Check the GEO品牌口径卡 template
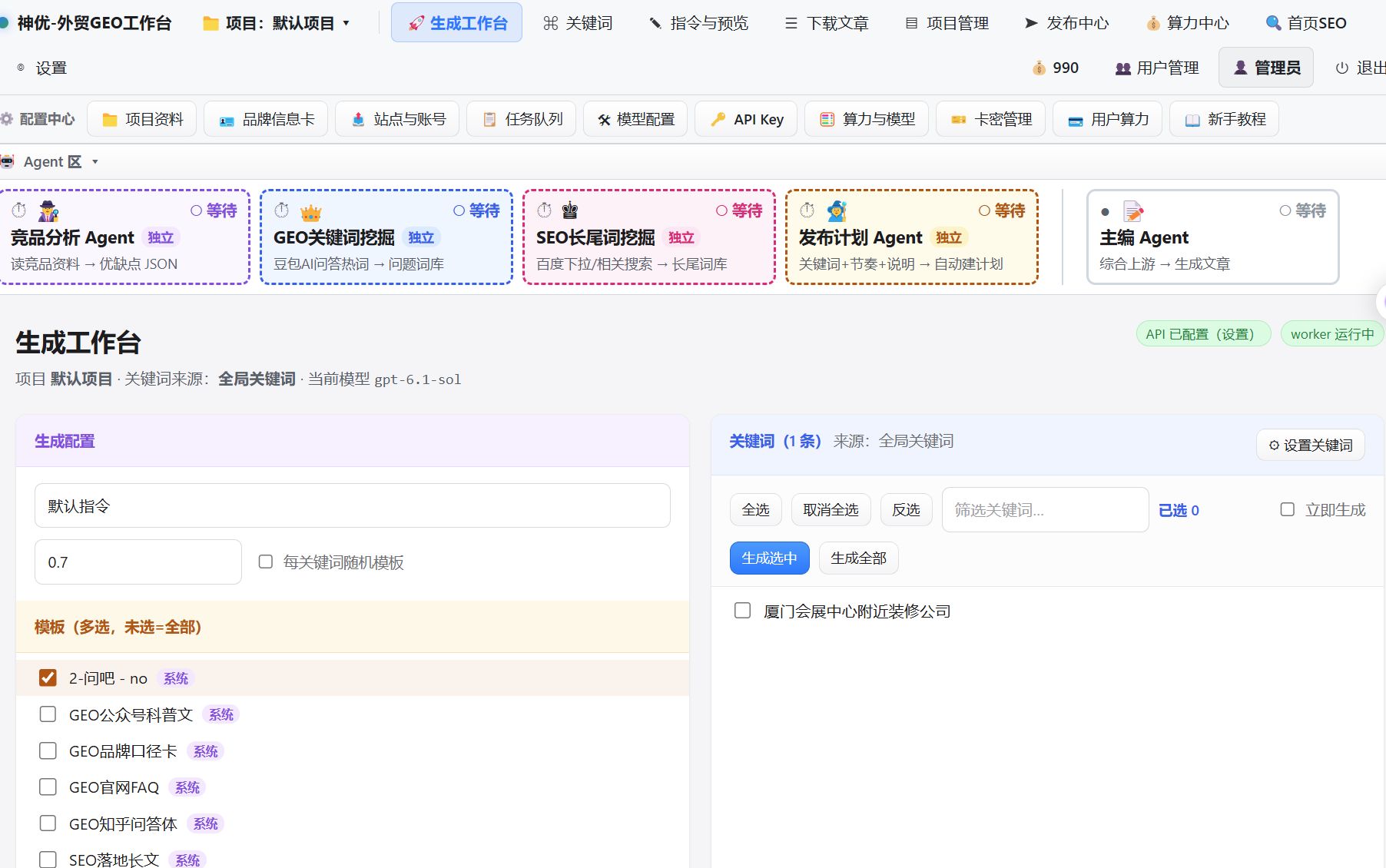 [x=48, y=750]
